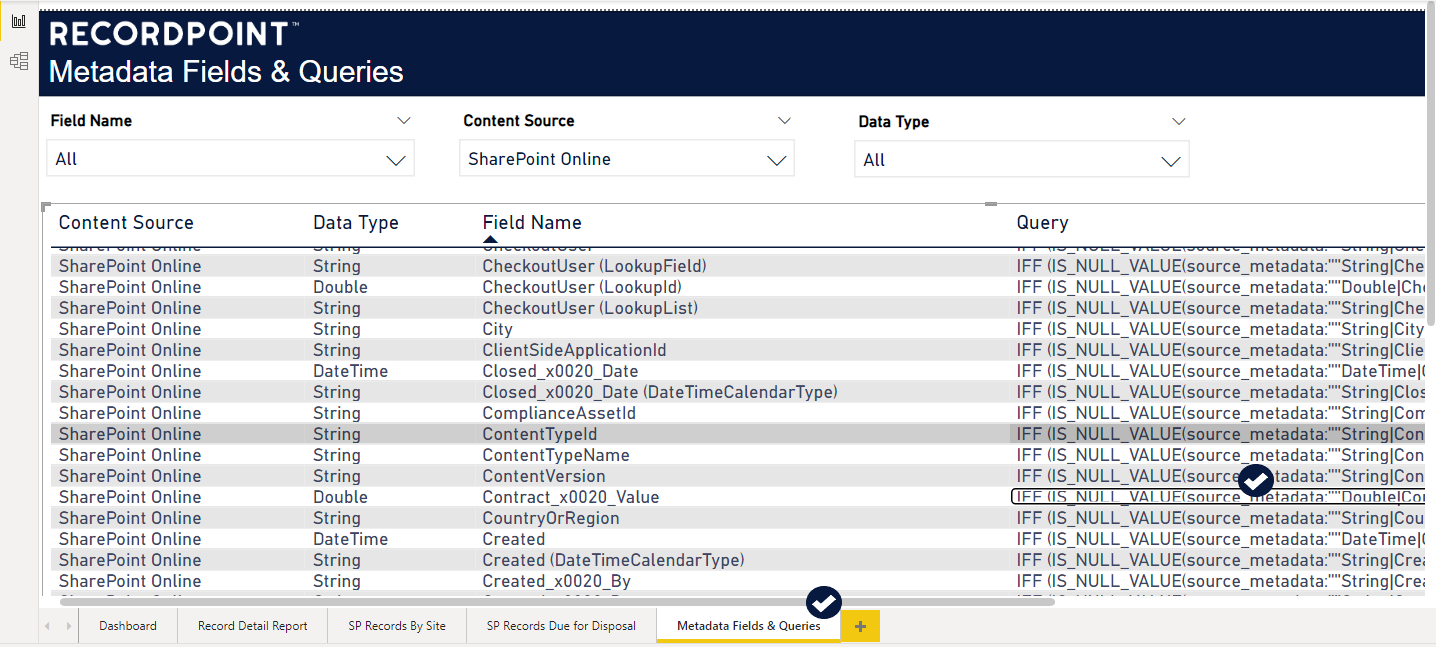Viewport: 1436px width, 647px height.
Task: Click CheckoutUser (LookupList) cell
Action: point(590,308)
